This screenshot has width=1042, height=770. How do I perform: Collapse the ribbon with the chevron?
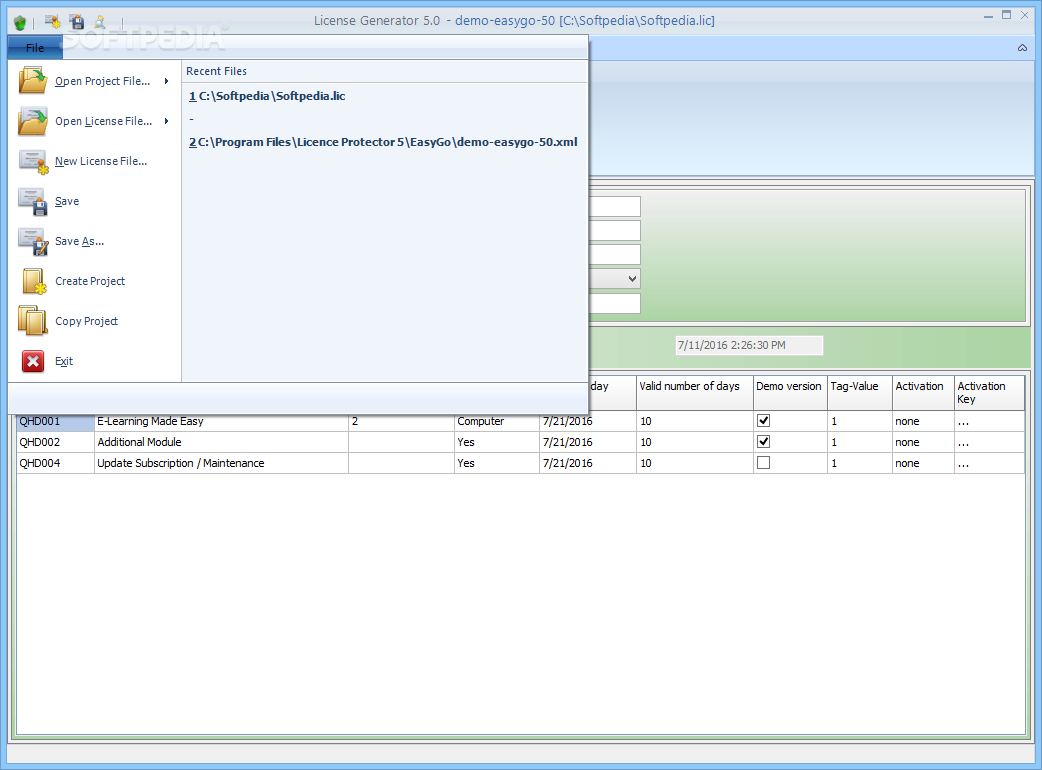tap(1022, 48)
